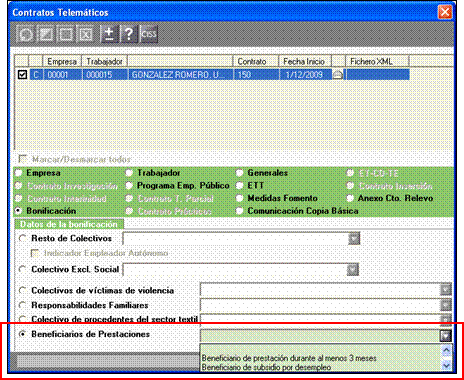Click the contract code 150 cell
The width and height of the screenshot is (464, 380).
coord(255,75)
